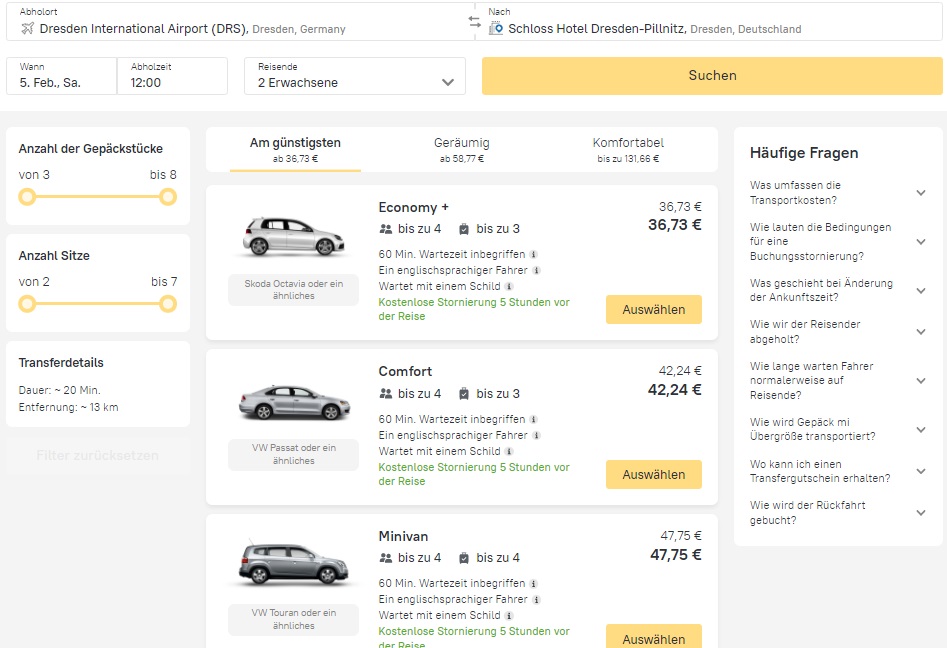
Task: Expand the FAQ about Änderung der Ankunftszeit
Action: 920,290
